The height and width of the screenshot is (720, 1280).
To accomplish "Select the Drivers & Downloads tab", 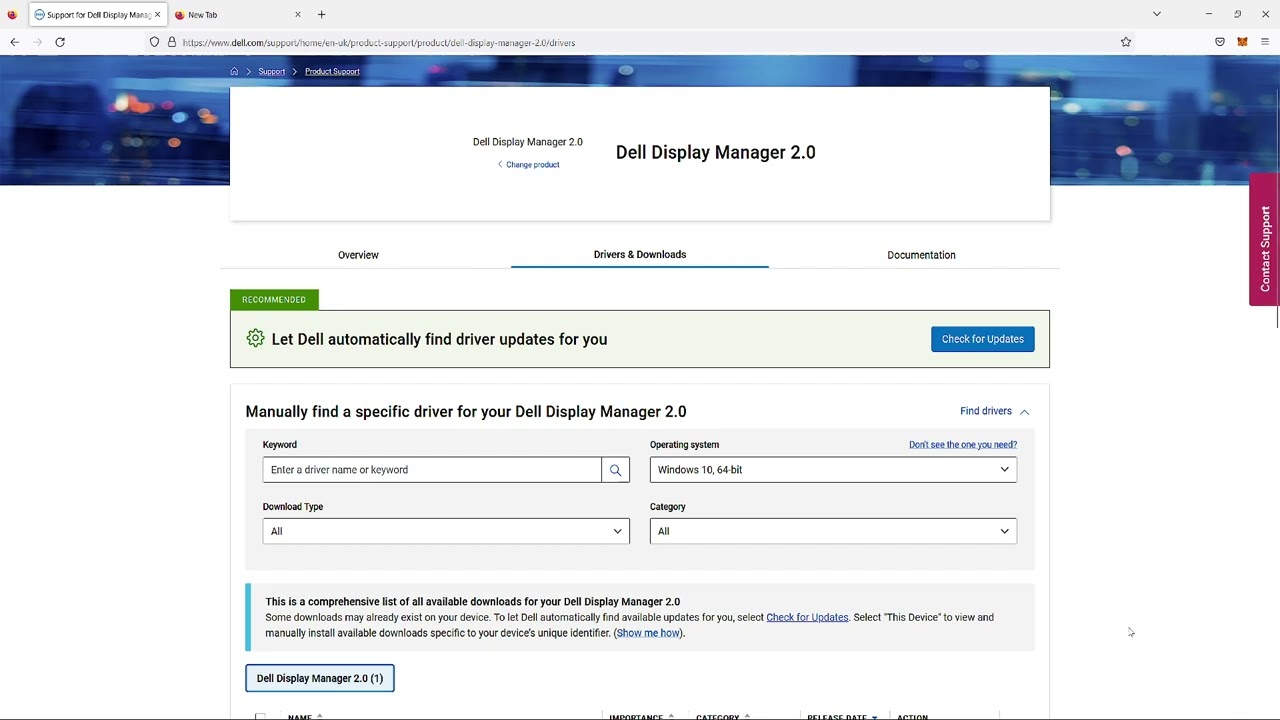I will 640,254.
